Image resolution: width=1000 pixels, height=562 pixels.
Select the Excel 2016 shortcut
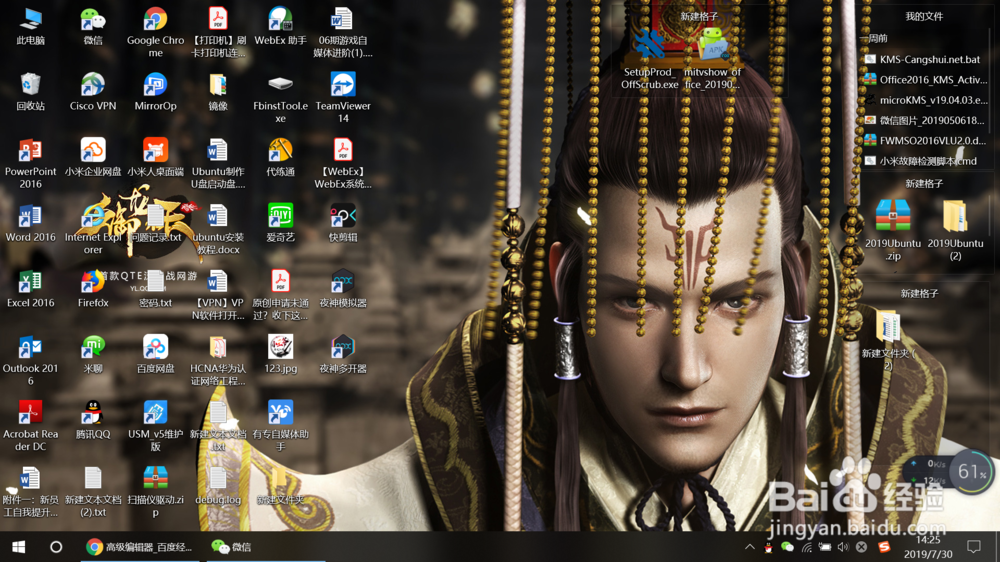pyautogui.click(x=31, y=290)
